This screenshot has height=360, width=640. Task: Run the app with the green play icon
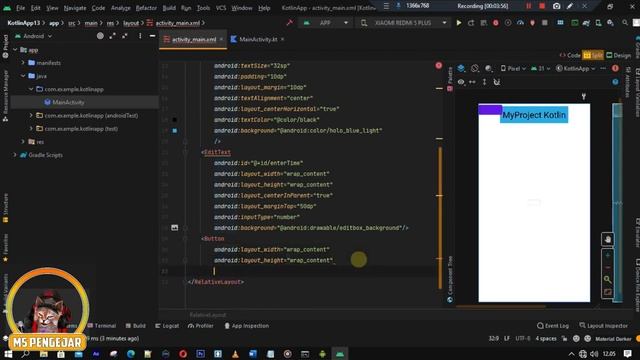459,23
